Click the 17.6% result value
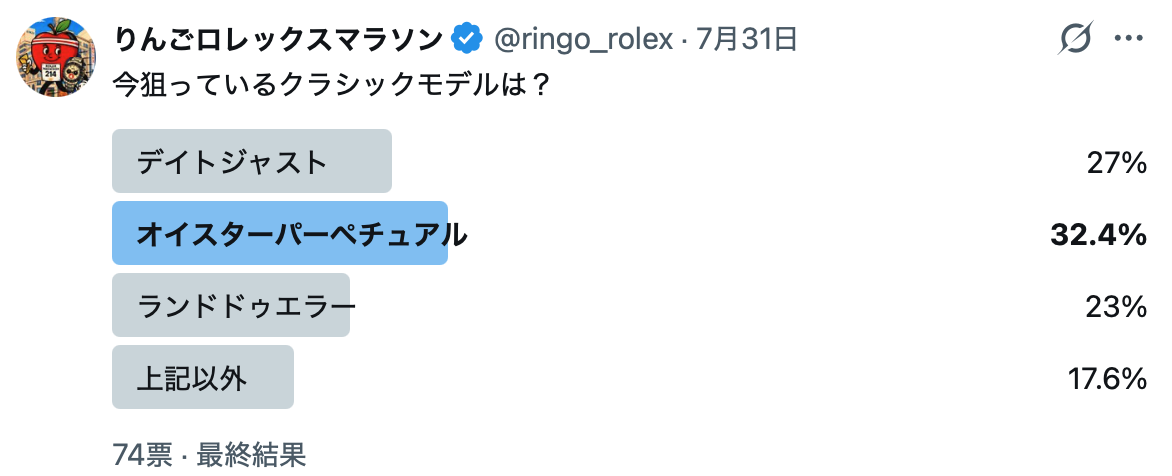The width and height of the screenshot is (1172, 476). 1107,379
